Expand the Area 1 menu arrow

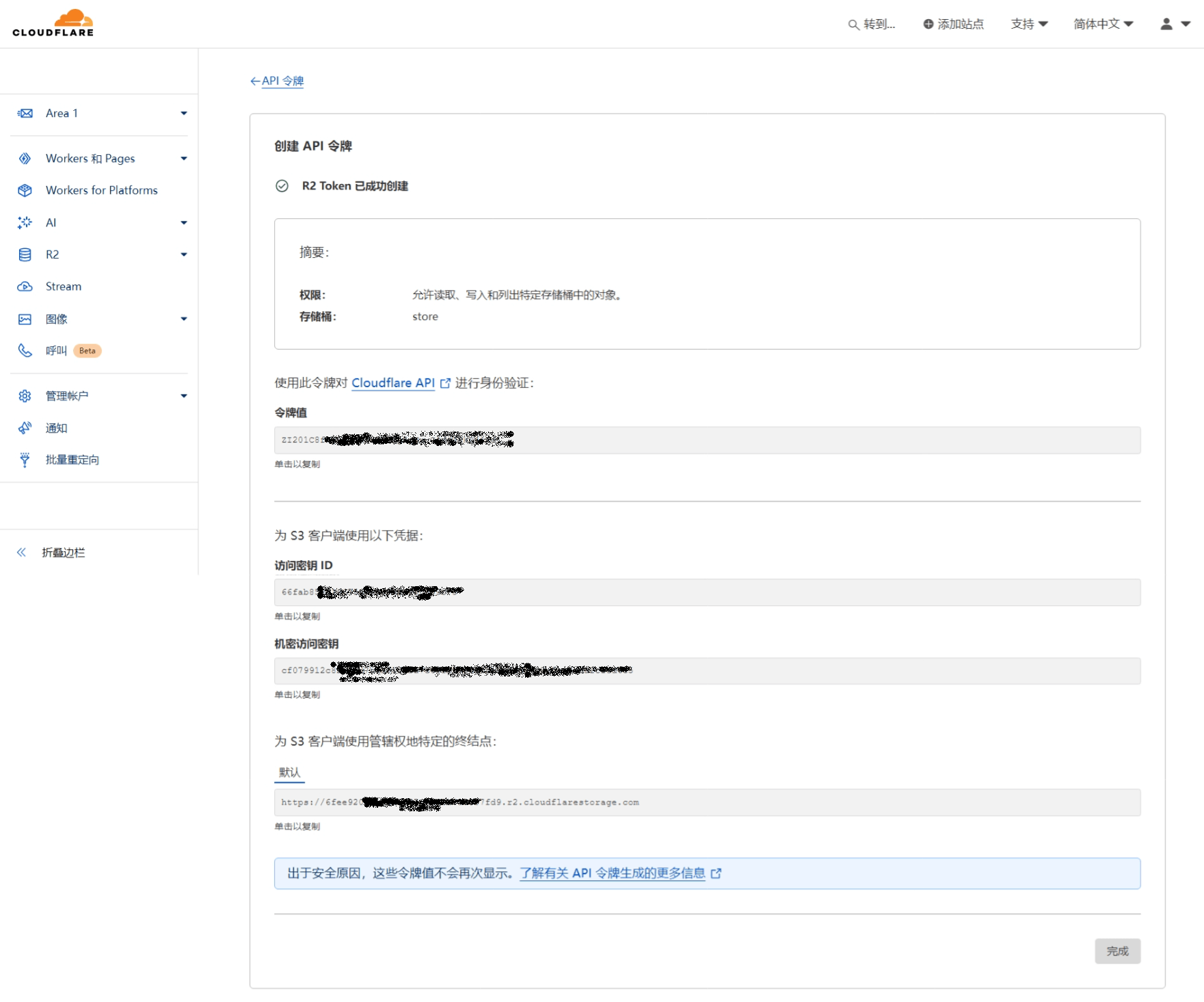click(x=184, y=114)
